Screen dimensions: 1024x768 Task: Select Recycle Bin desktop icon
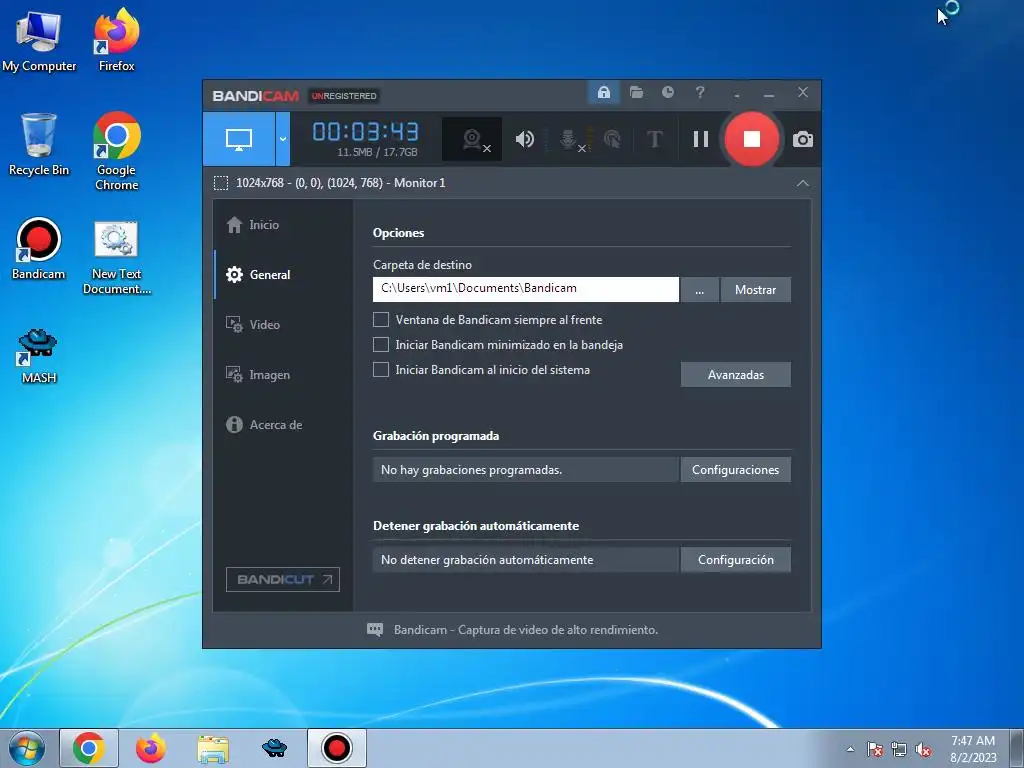click(x=39, y=145)
